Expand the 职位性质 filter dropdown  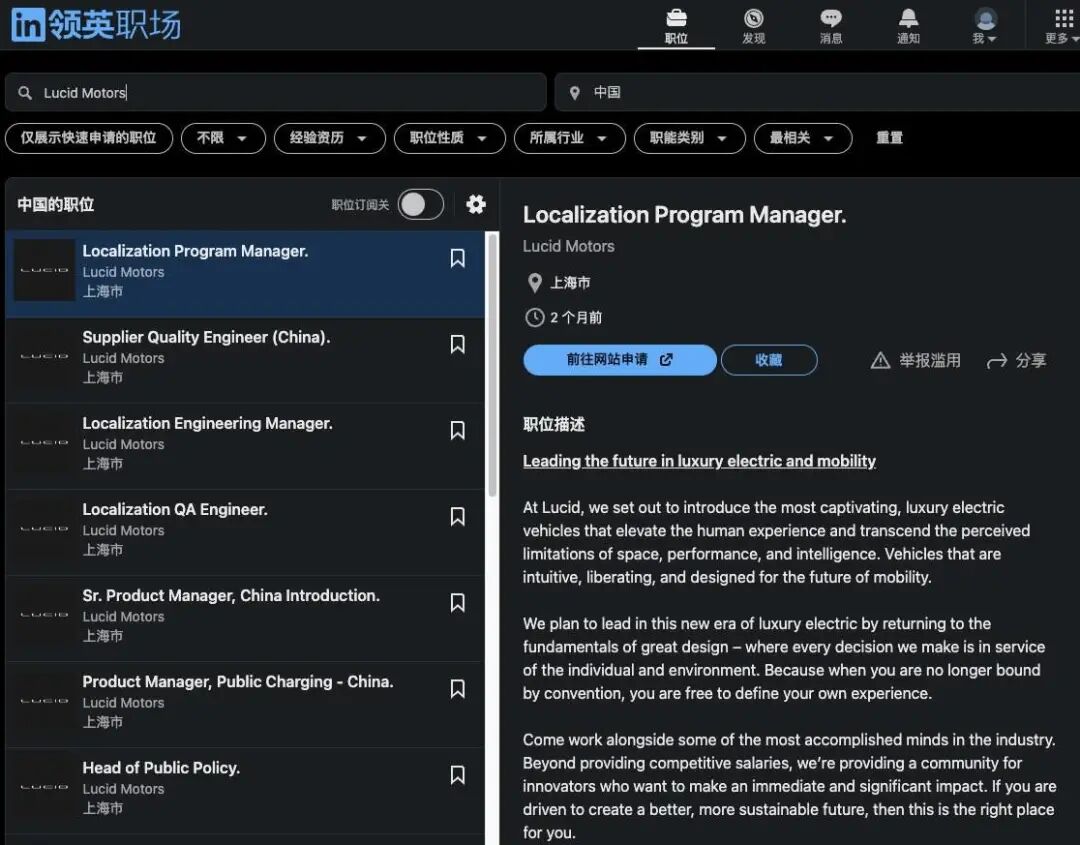(x=449, y=138)
